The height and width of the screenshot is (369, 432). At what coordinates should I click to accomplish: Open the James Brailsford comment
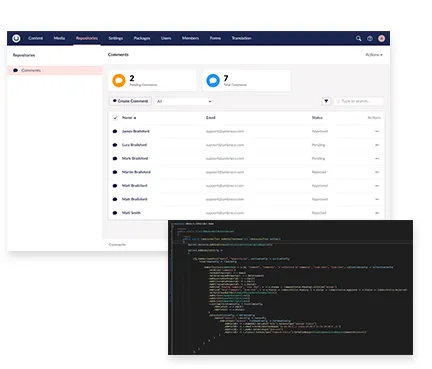tap(136, 131)
